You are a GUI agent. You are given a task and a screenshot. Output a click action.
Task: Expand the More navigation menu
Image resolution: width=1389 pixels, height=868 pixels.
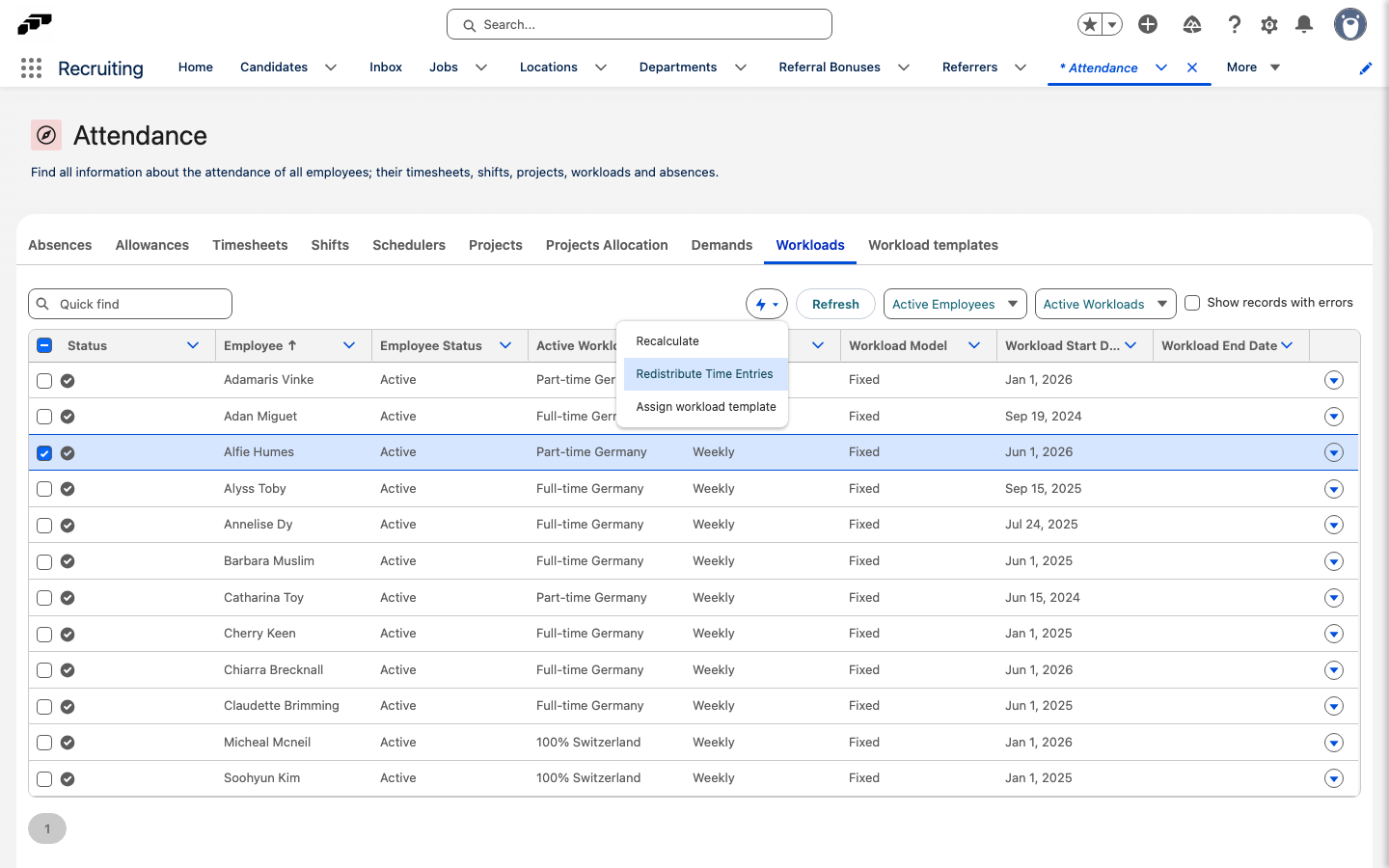1253,68
